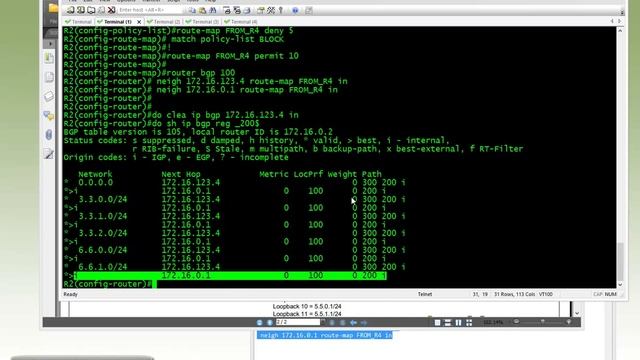
Task: Click PDF viewer previous view blue arrow
Action: pyautogui.click(x=353, y=322)
